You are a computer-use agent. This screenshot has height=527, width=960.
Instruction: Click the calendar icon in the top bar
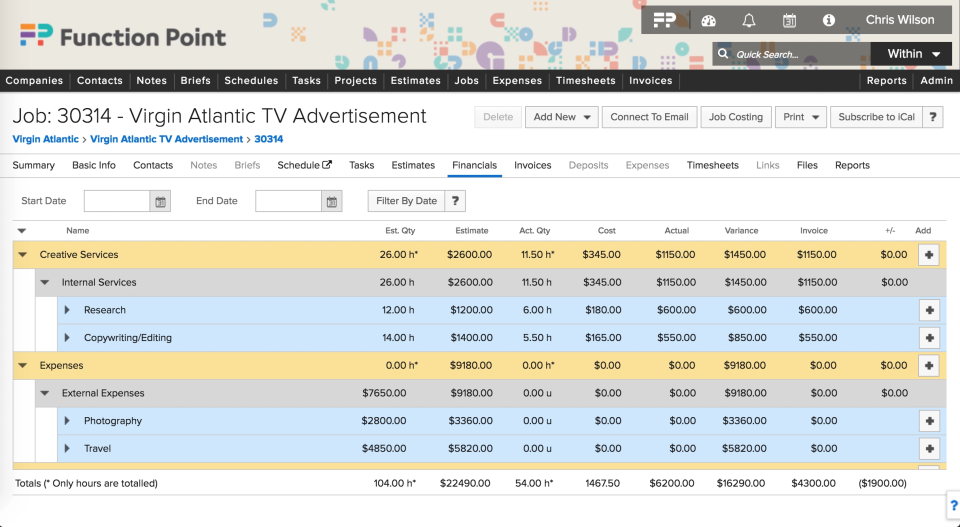point(789,20)
